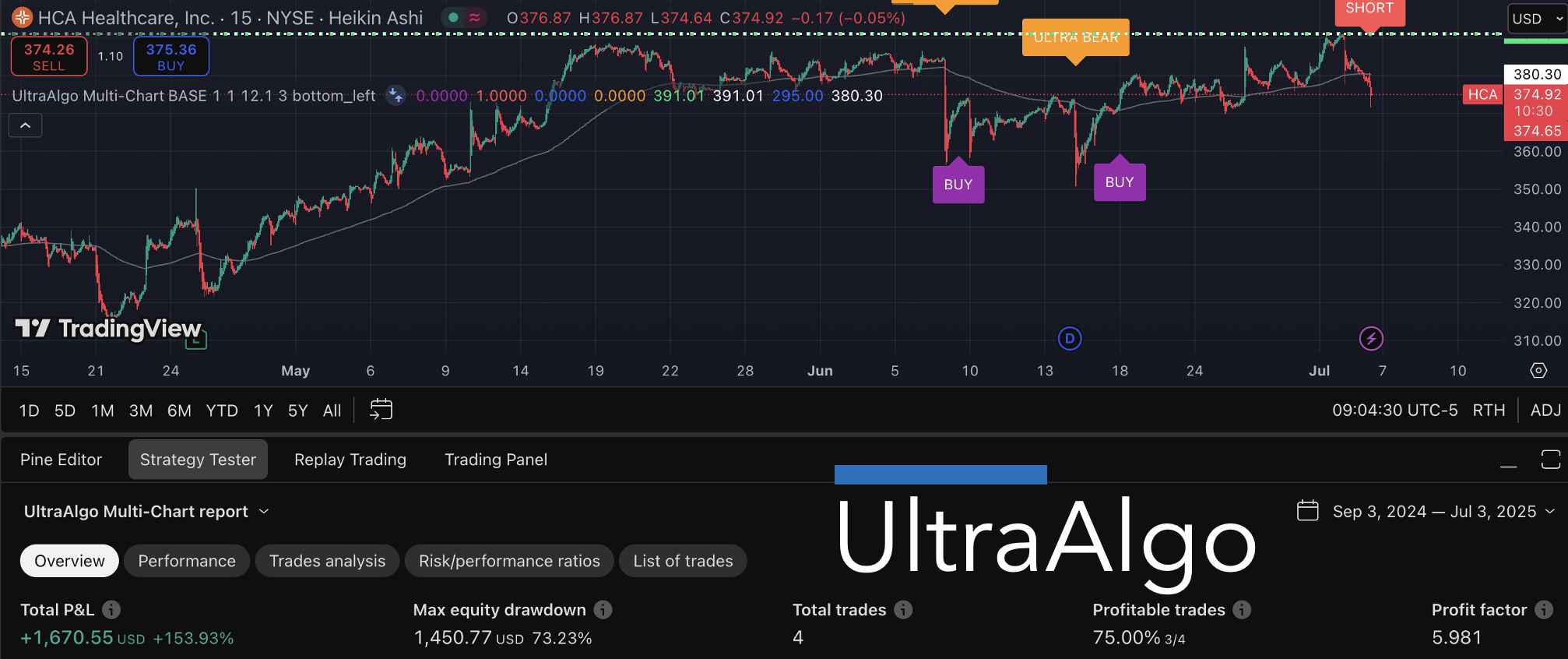Click the purple lightning event marker

[1371, 338]
